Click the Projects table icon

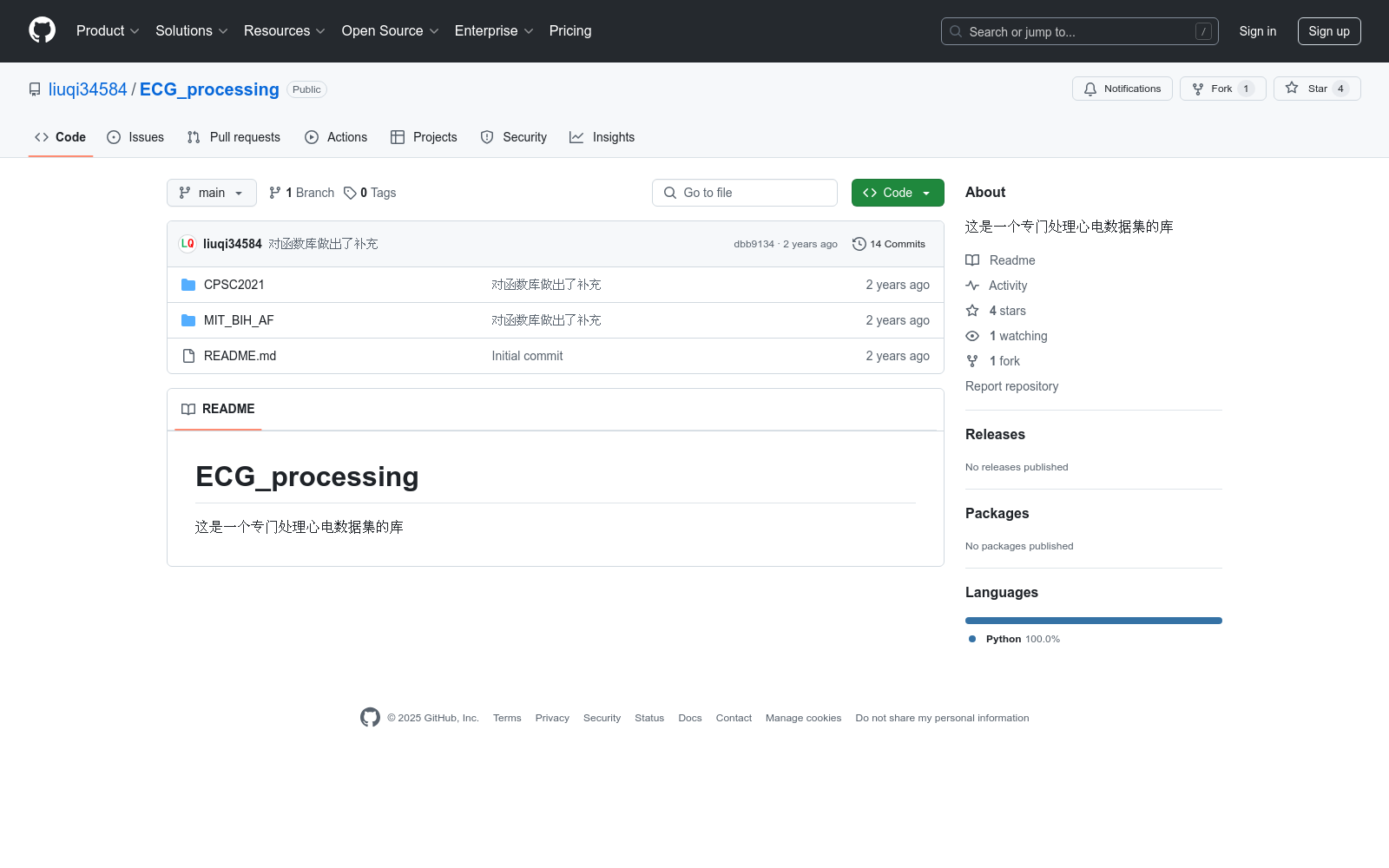398,137
